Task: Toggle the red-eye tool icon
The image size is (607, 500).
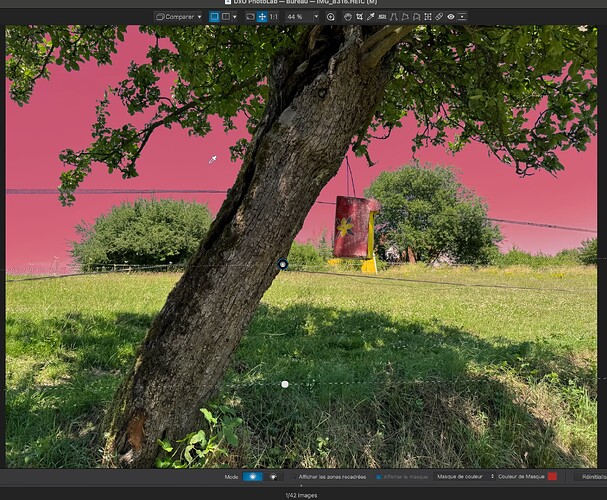Action: [x=451, y=17]
